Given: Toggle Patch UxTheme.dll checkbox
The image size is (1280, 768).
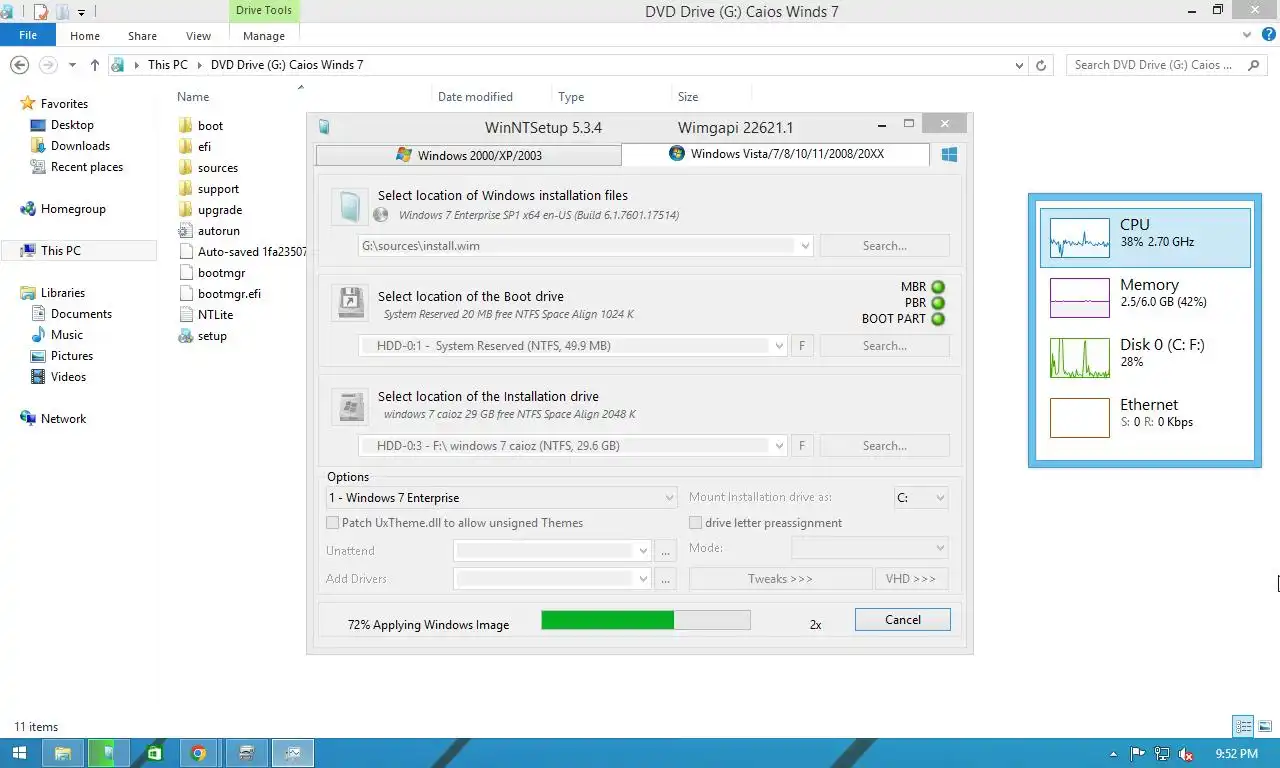Looking at the screenshot, I should point(333,523).
